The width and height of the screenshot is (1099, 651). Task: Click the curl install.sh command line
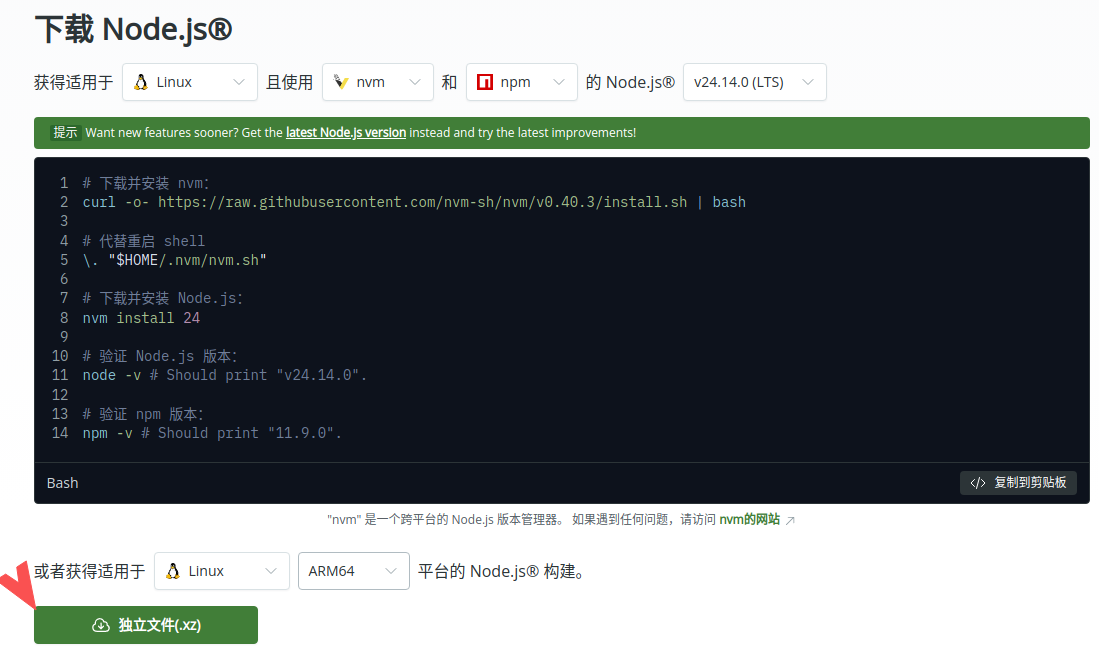click(414, 202)
